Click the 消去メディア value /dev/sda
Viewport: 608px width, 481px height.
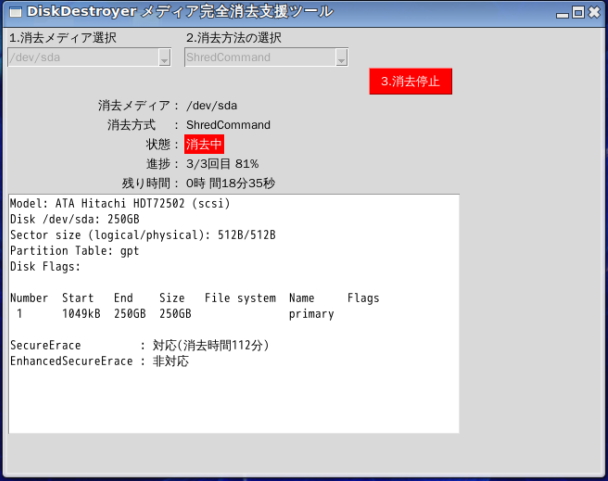pos(211,106)
